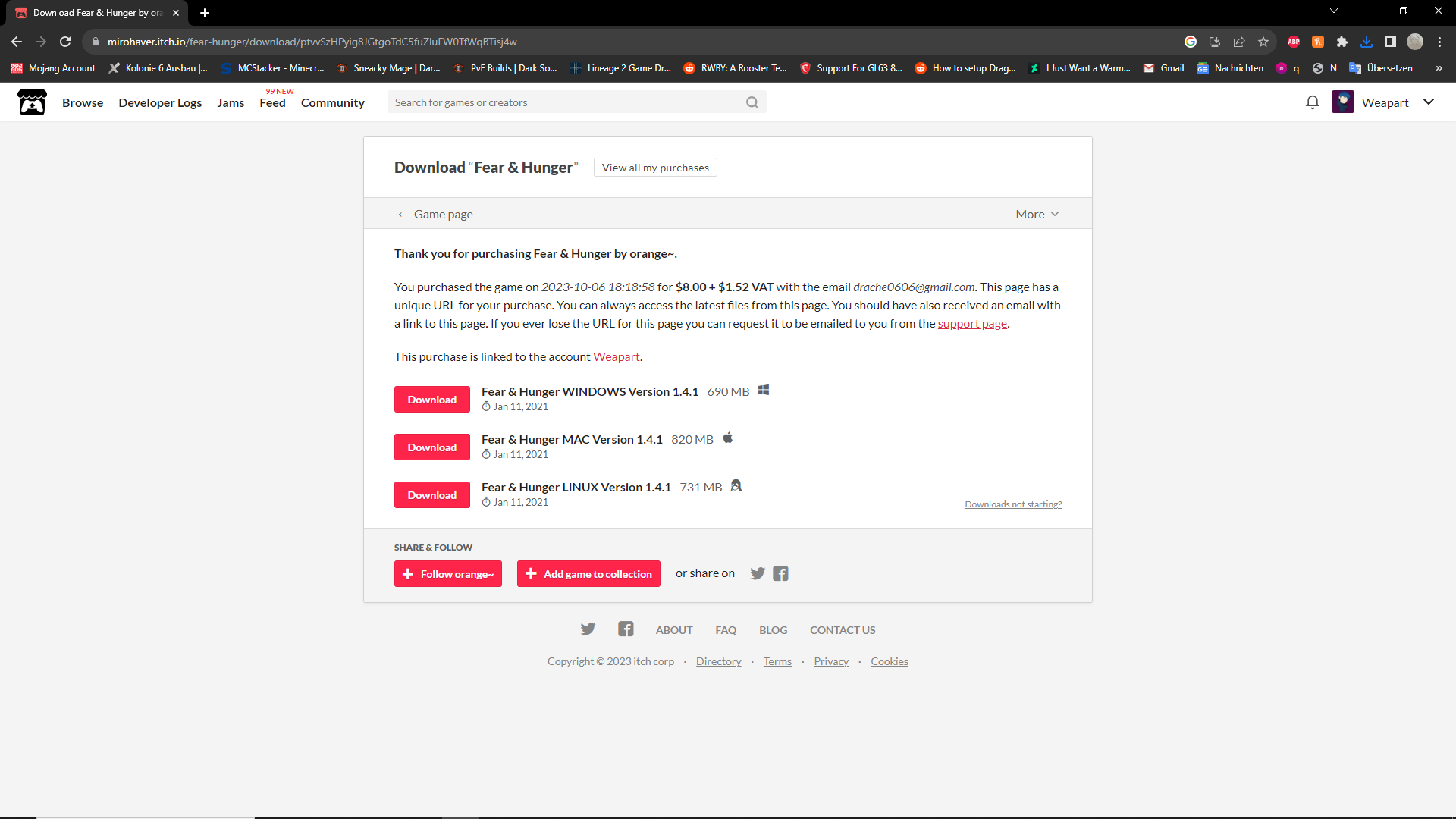This screenshot has width=1456, height=819.
Task: Click the browser bookmarks star icon
Action: click(1264, 42)
